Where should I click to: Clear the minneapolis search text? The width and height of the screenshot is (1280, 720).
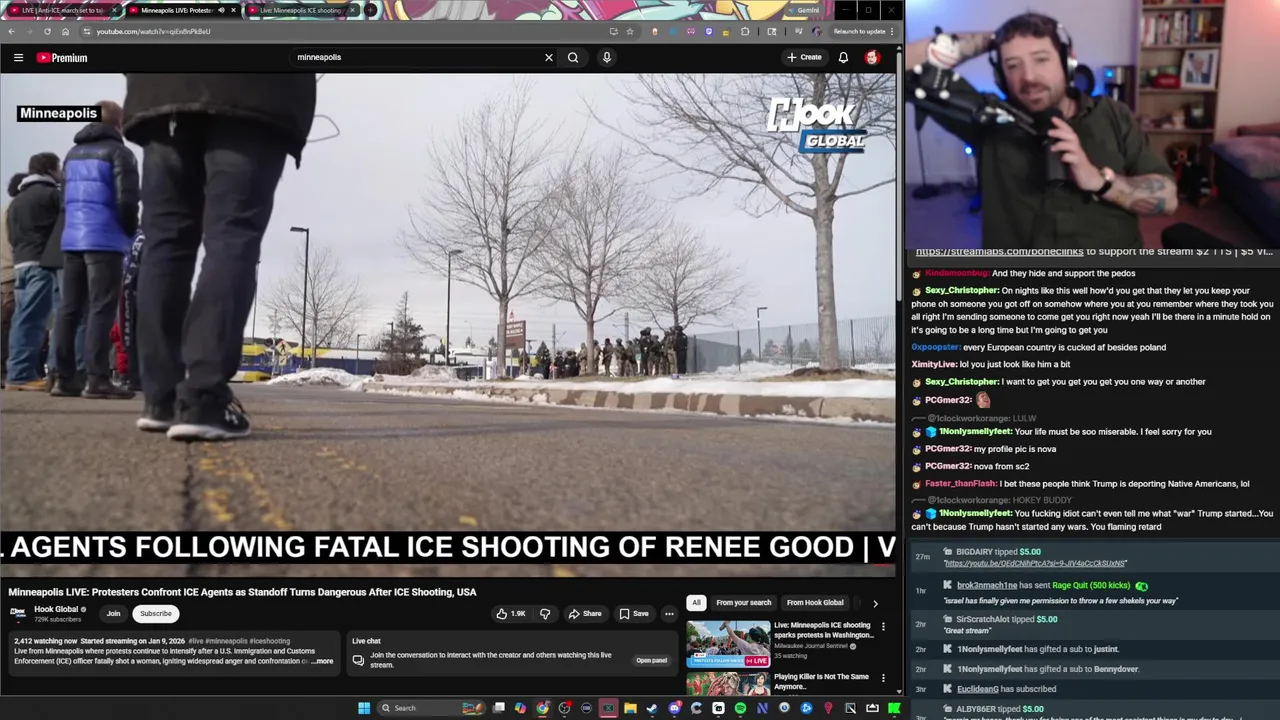click(548, 57)
